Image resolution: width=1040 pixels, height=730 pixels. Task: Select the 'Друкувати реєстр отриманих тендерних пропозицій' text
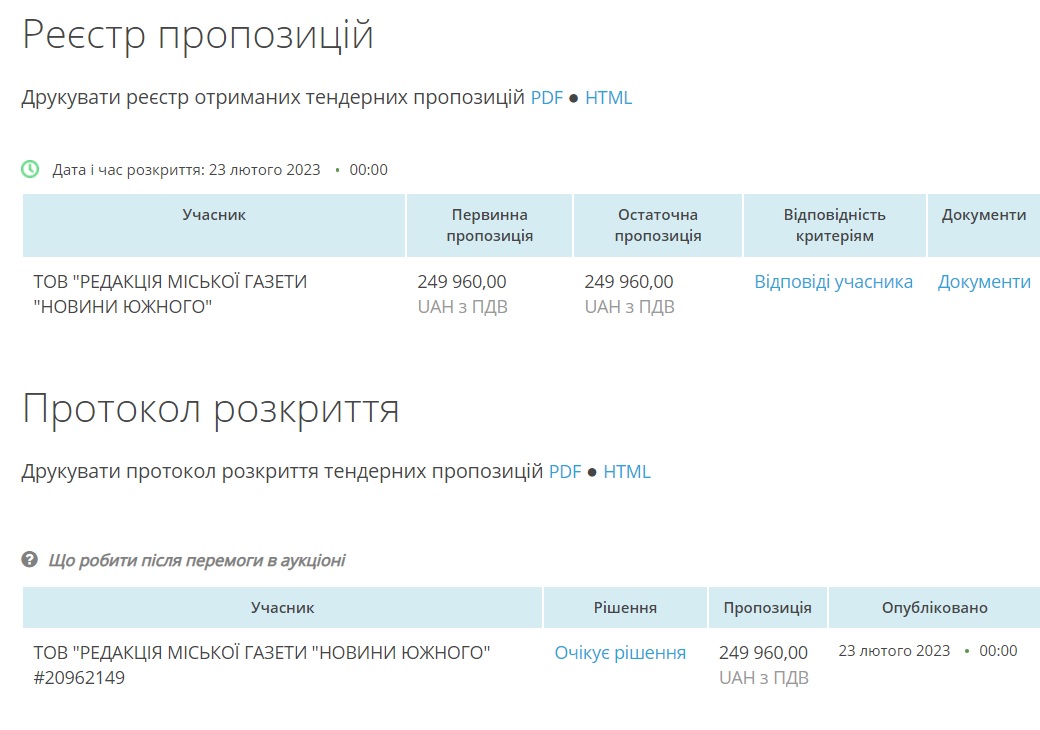coord(273,98)
